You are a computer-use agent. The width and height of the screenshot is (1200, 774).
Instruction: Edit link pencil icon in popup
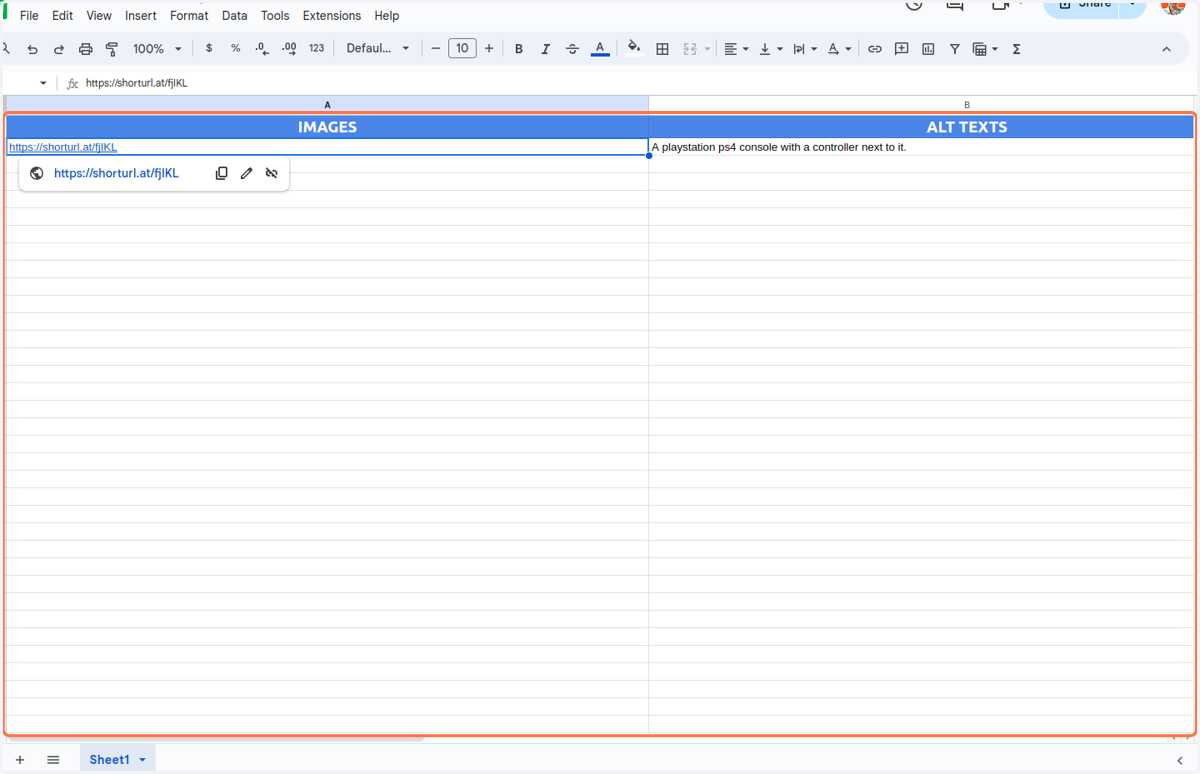(x=247, y=173)
